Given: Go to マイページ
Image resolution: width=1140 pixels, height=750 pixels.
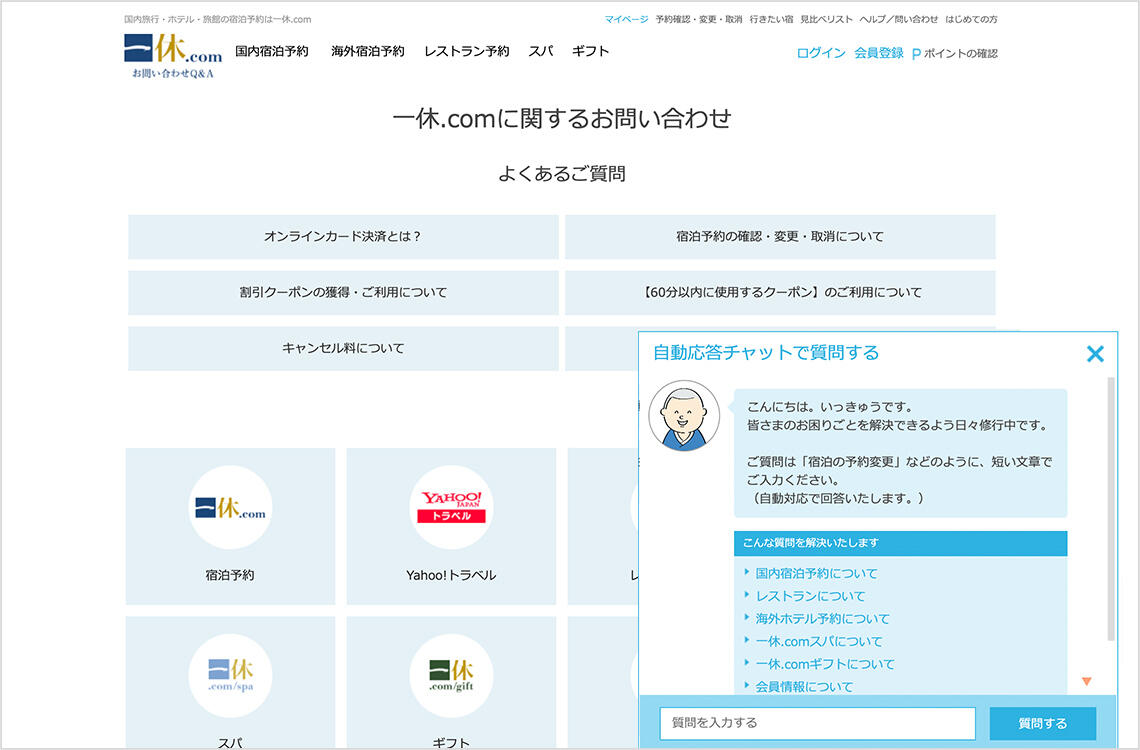Looking at the screenshot, I should [626, 20].
